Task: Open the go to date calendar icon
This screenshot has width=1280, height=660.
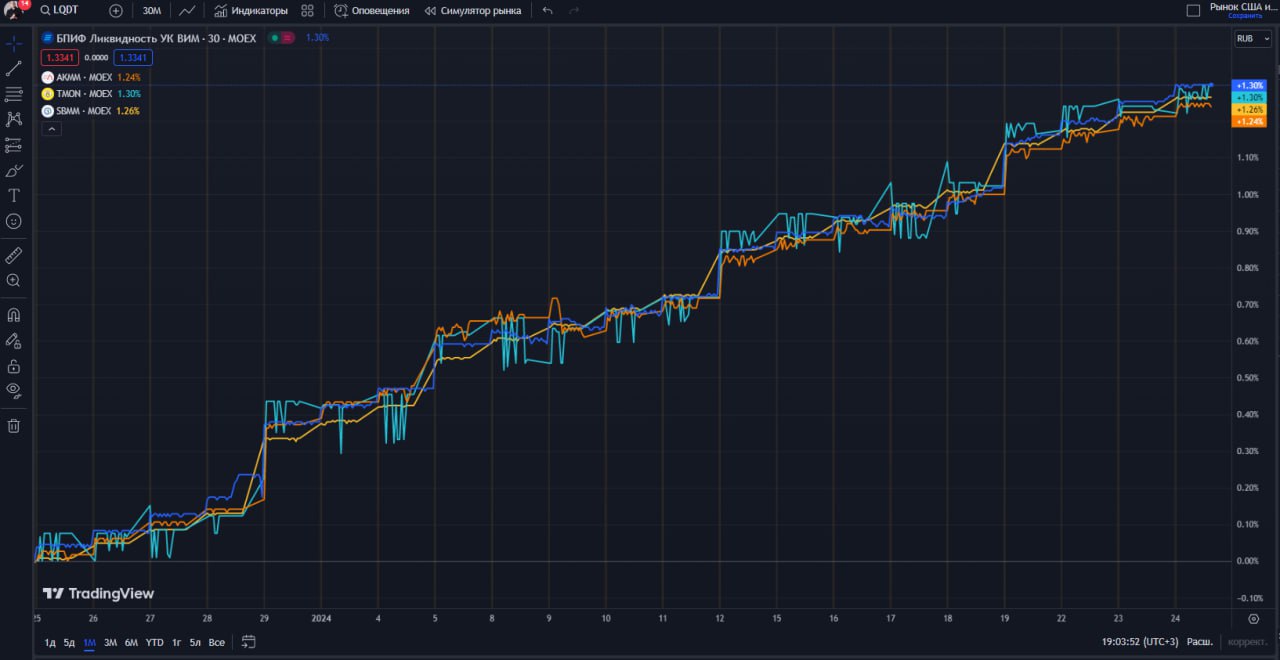Action: (249, 642)
